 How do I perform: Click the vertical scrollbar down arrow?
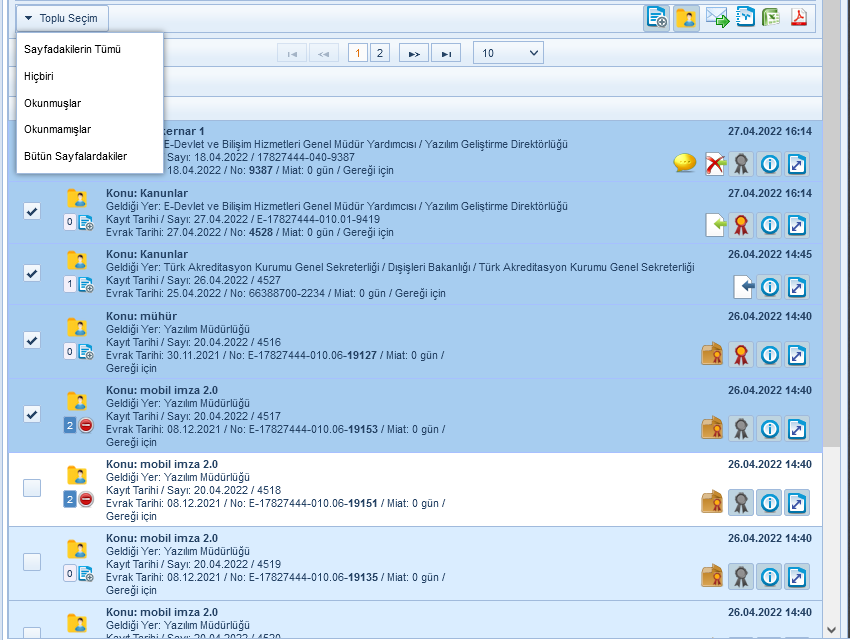[x=832, y=629]
